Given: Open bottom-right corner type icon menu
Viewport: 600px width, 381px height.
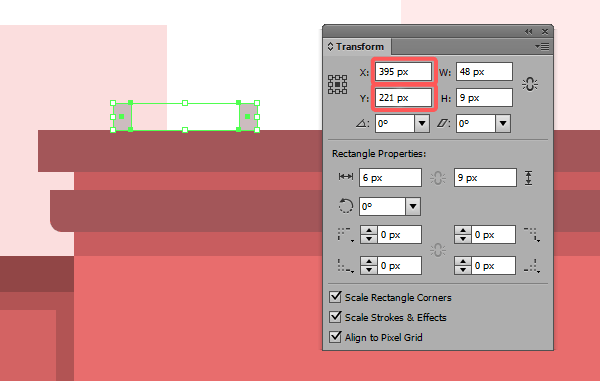Looking at the screenshot, I should point(532,266).
